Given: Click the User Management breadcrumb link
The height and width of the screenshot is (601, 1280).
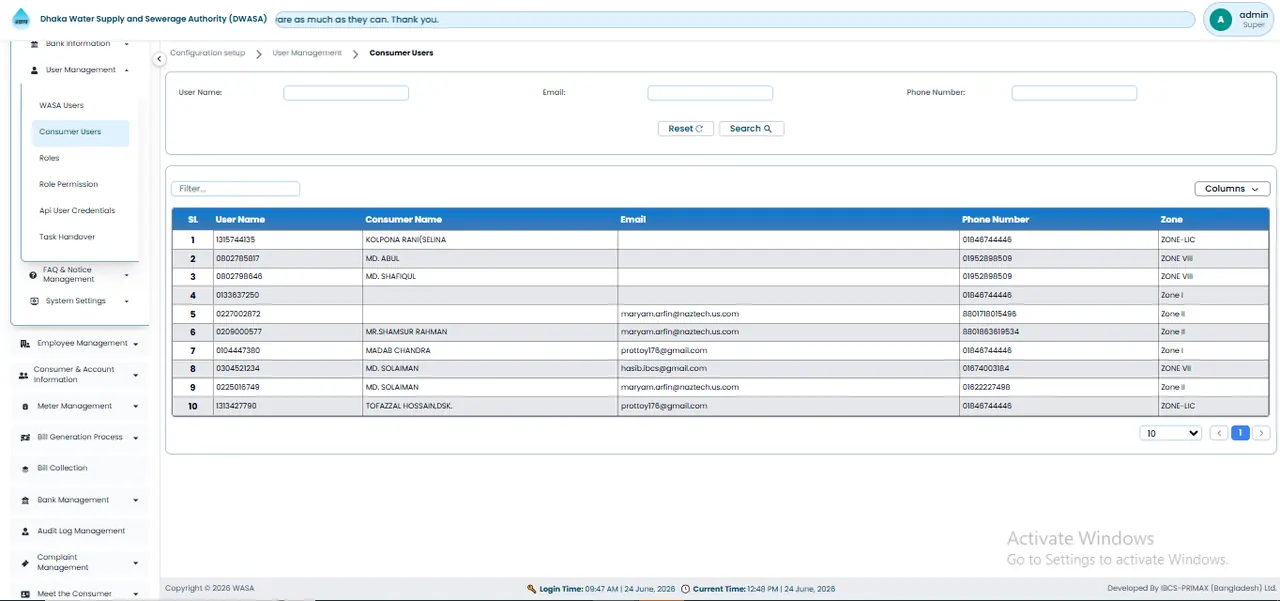Looking at the screenshot, I should tap(307, 53).
